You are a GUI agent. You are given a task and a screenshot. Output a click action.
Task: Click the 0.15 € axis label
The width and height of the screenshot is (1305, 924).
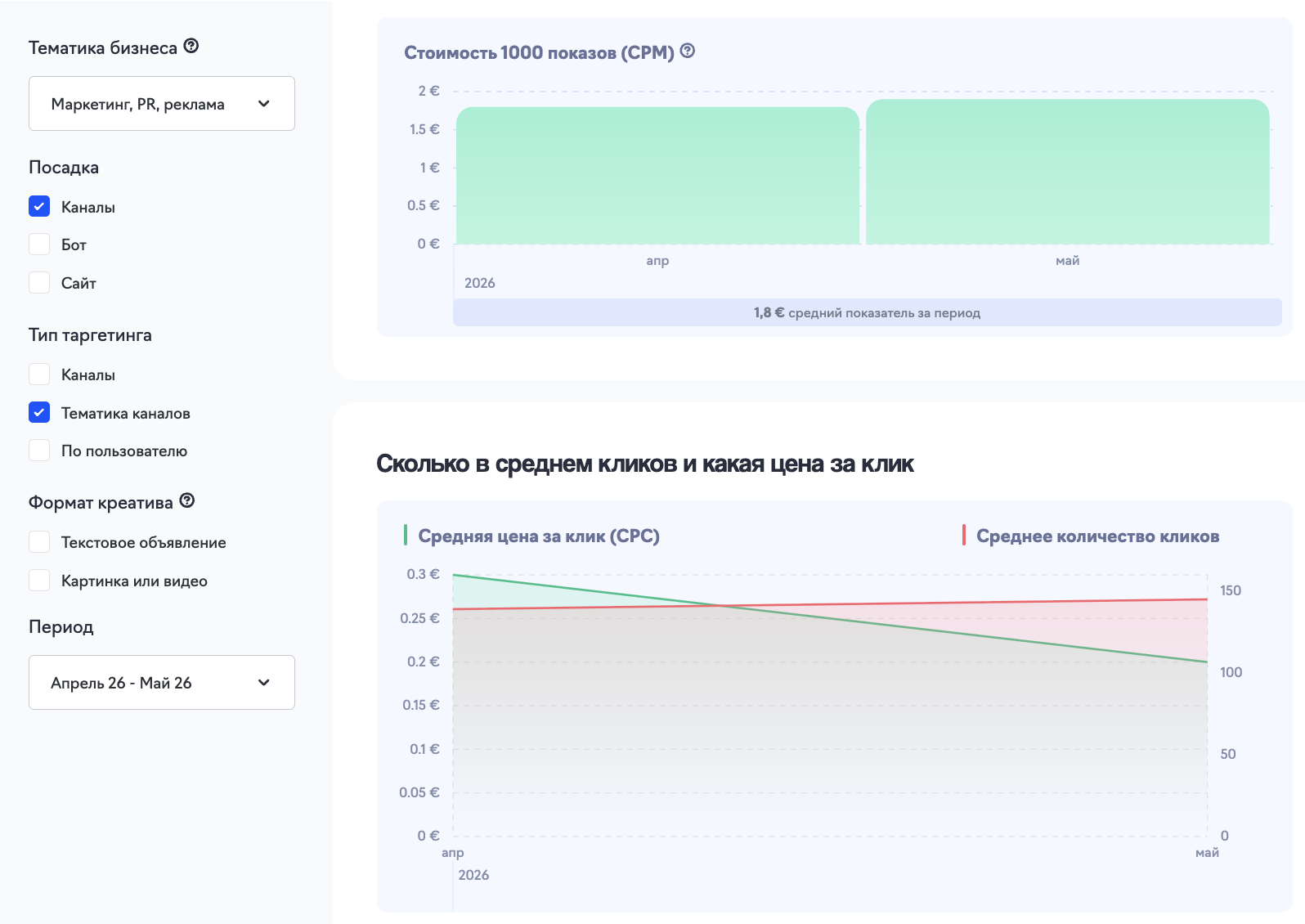click(x=420, y=705)
